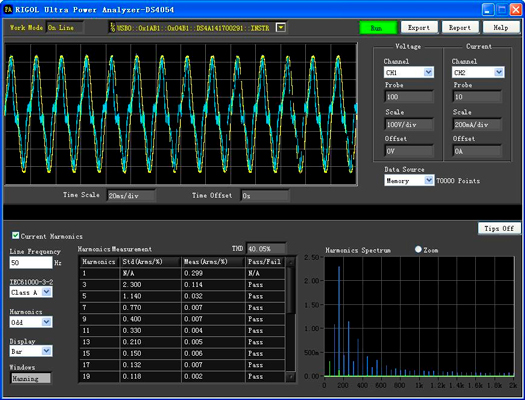Image resolution: width=525 pixels, height=400 pixels.
Task: Click the Export button
Action: tap(419, 28)
